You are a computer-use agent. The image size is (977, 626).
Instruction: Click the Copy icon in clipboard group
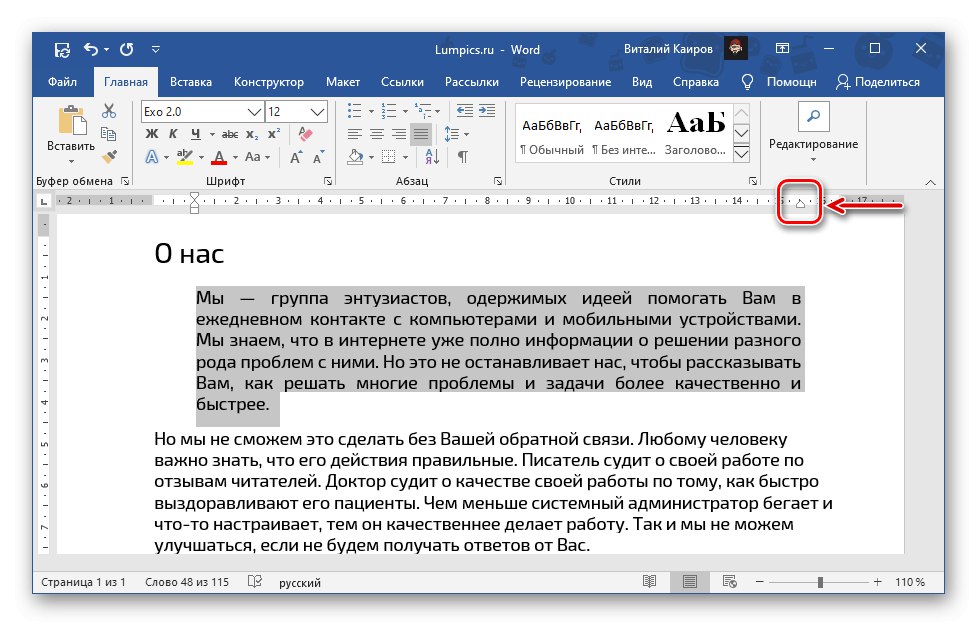(110, 131)
